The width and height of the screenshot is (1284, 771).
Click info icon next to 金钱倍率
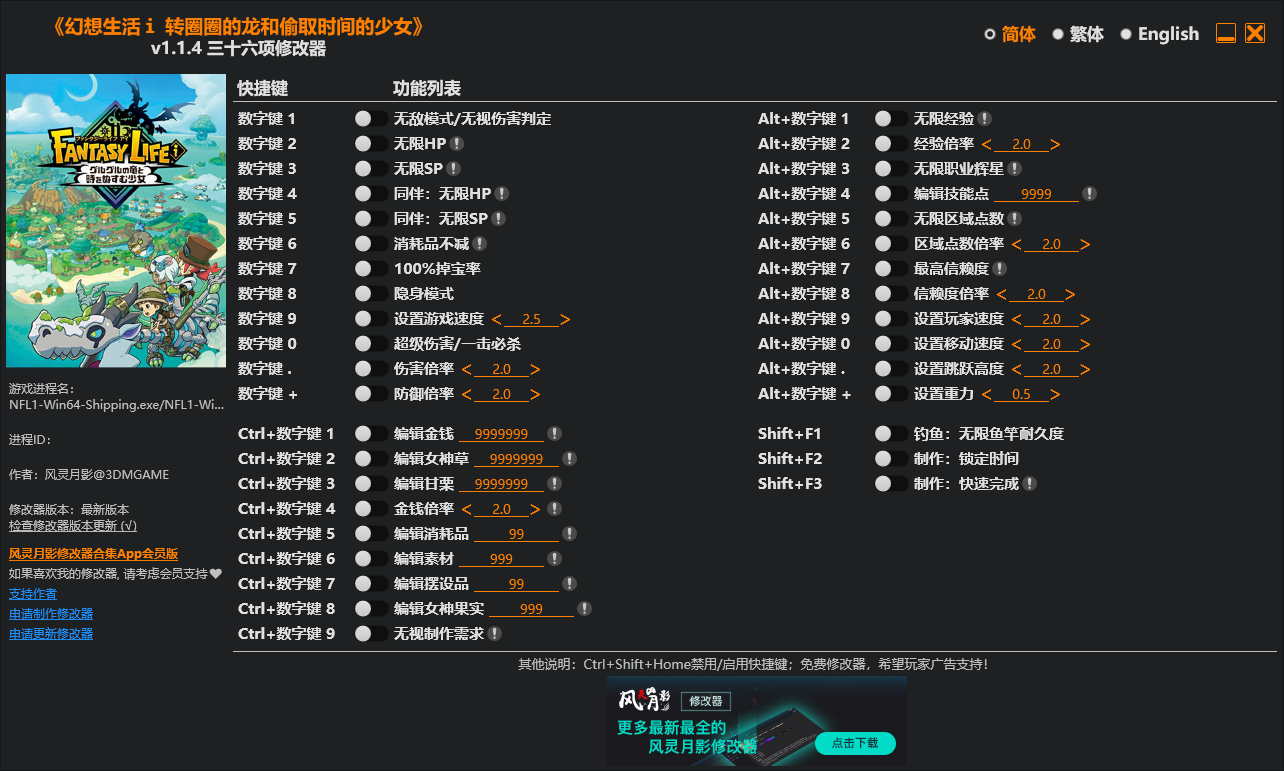(x=554, y=509)
